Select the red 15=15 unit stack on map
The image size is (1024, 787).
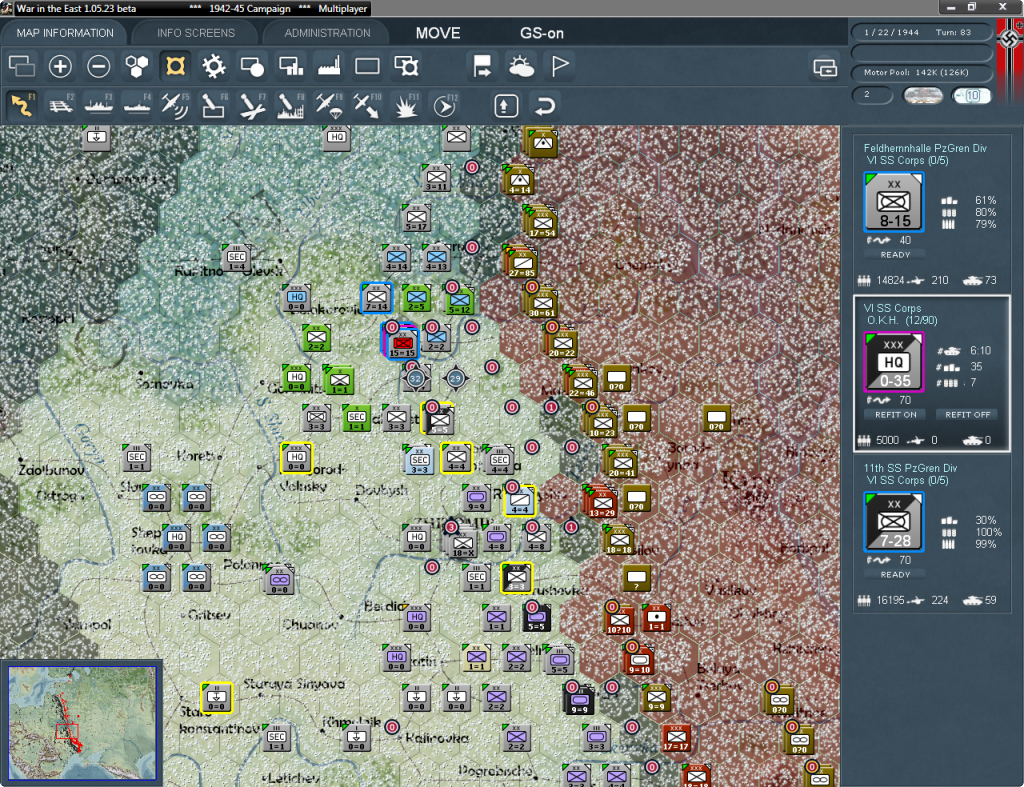tap(401, 341)
